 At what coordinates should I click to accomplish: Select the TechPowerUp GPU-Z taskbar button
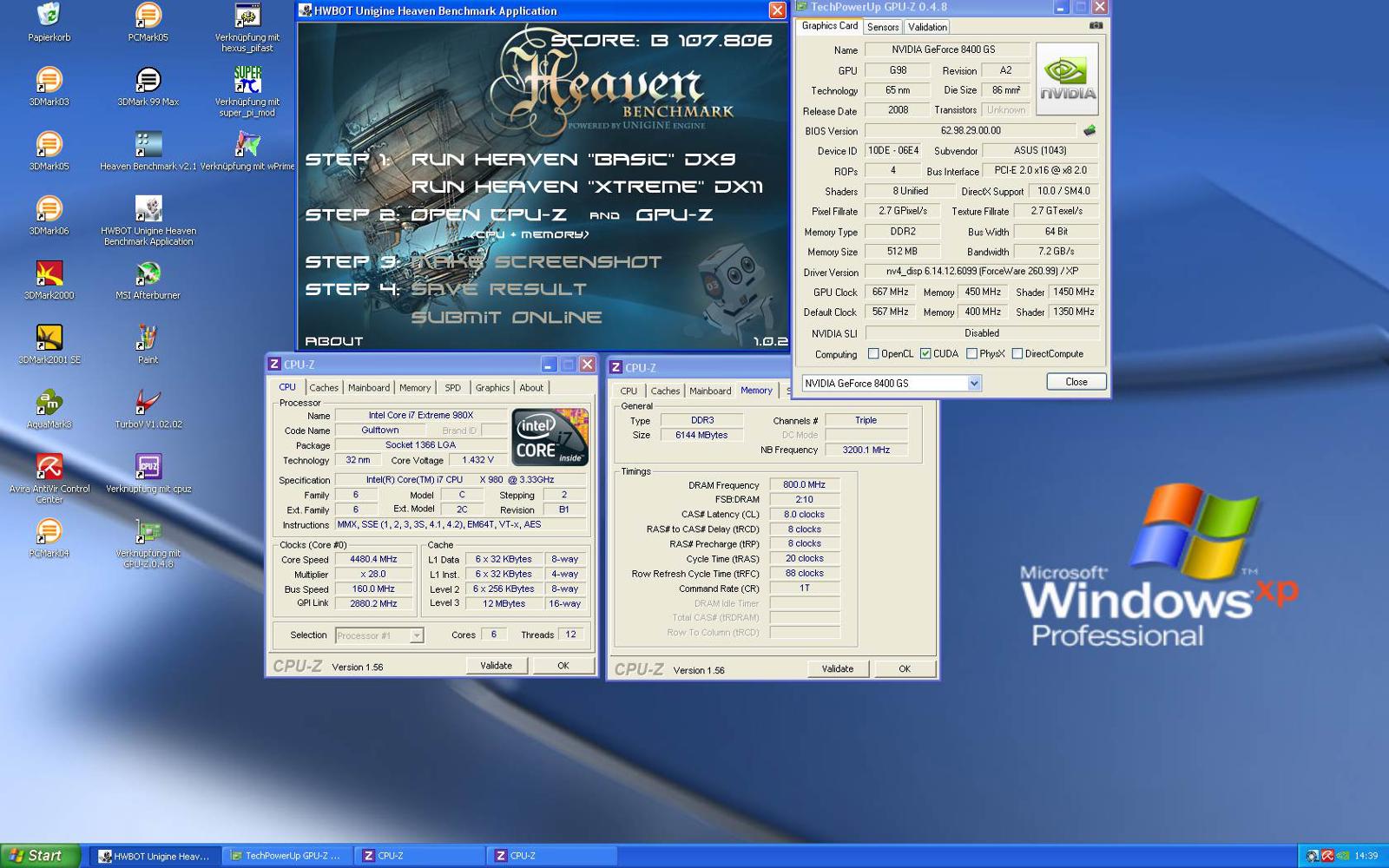286,856
